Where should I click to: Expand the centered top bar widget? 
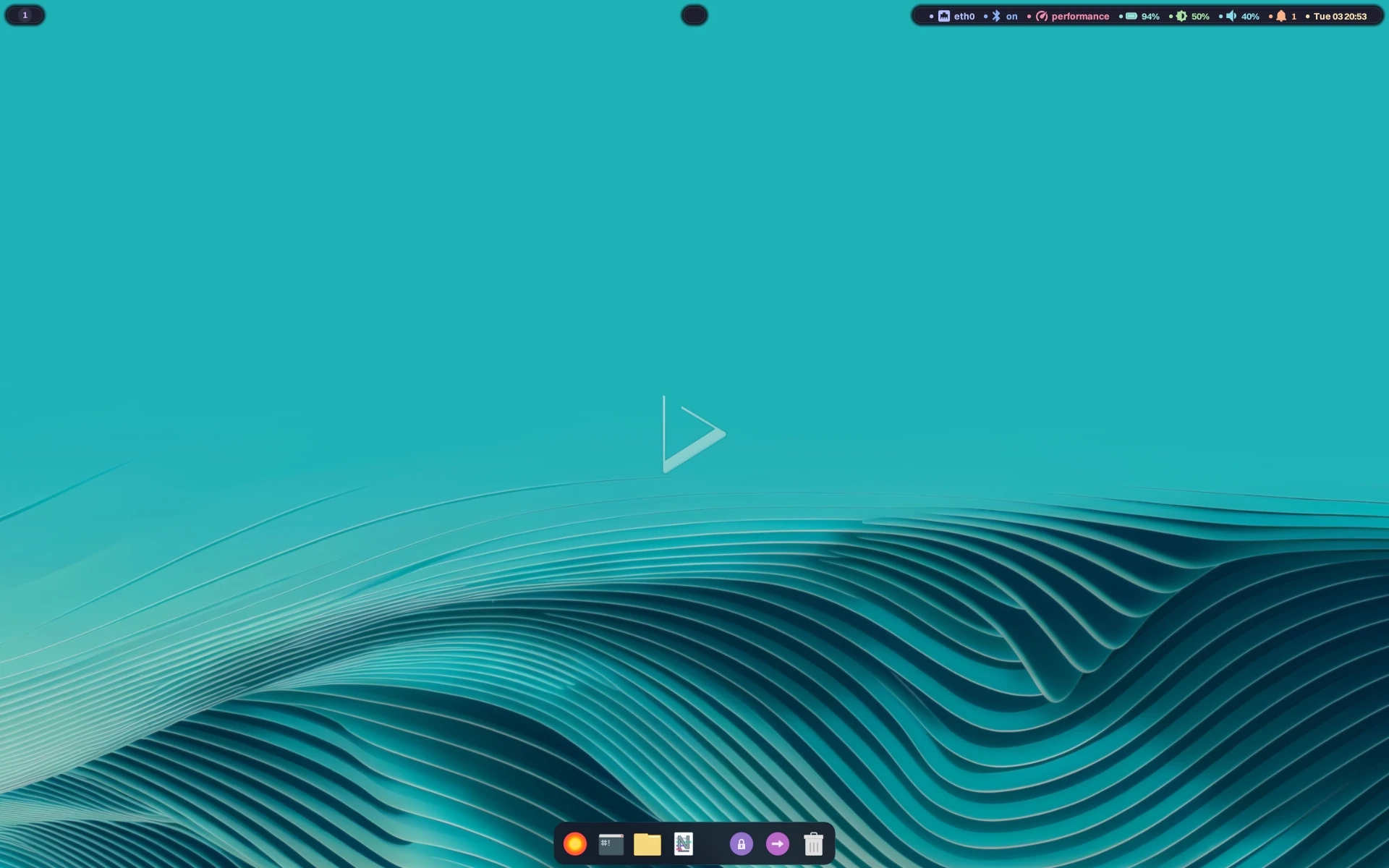pos(693,15)
